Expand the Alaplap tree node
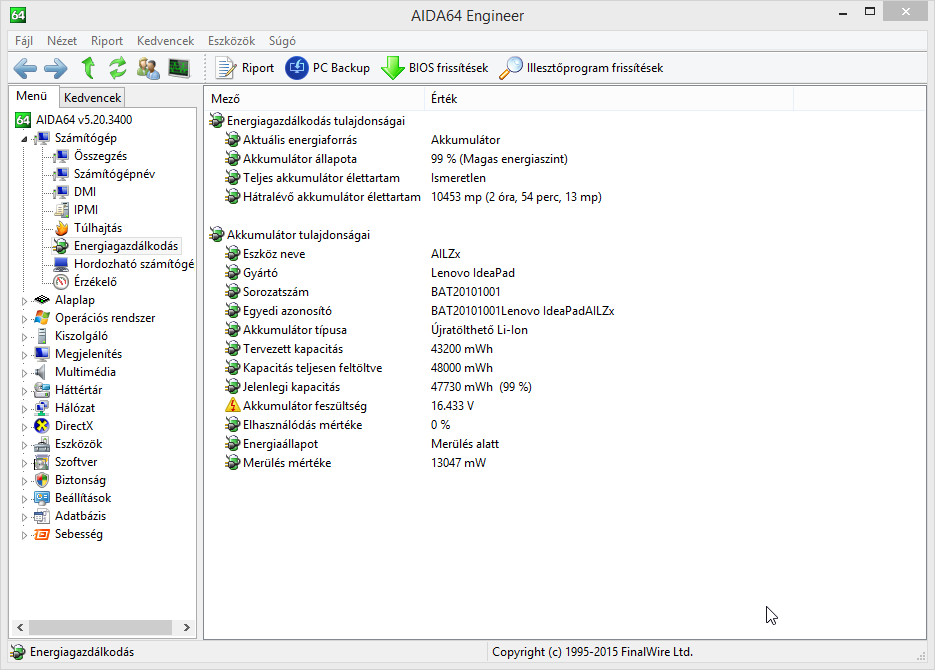The height and width of the screenshot is (670, 935). point(24,301)
